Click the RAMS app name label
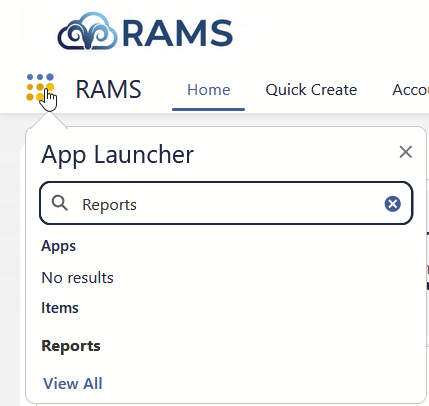This screenshot has width=429, height=406. 108,89
